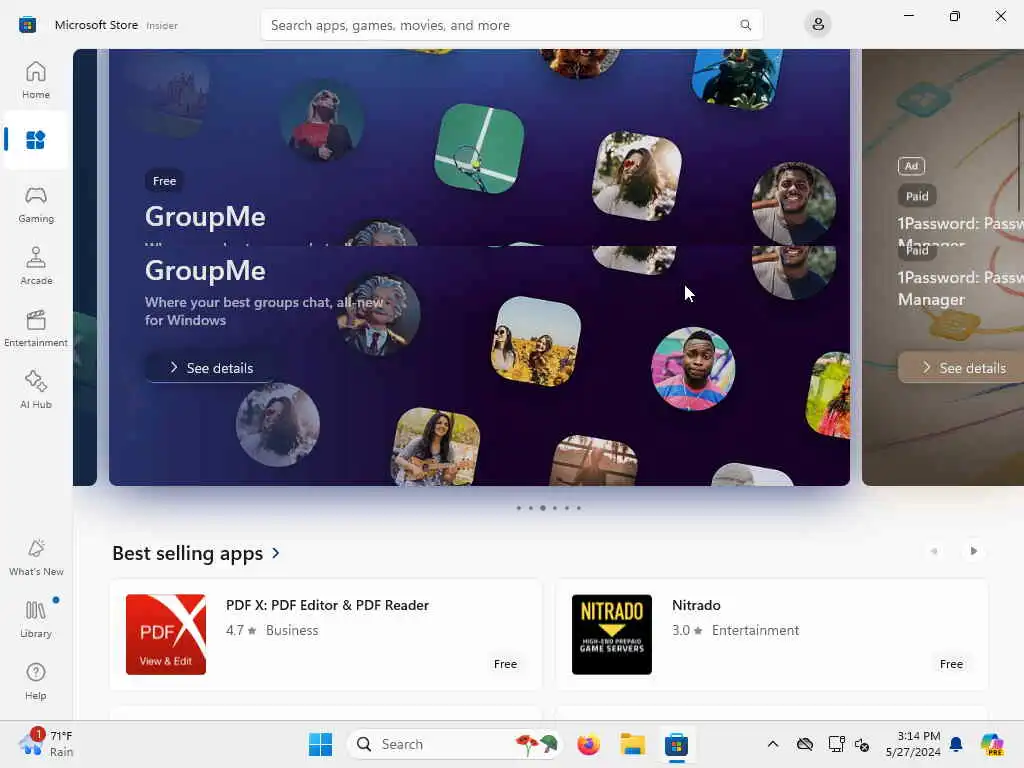
Task: Open the Windows Start menu
Action: coord(320,744)
